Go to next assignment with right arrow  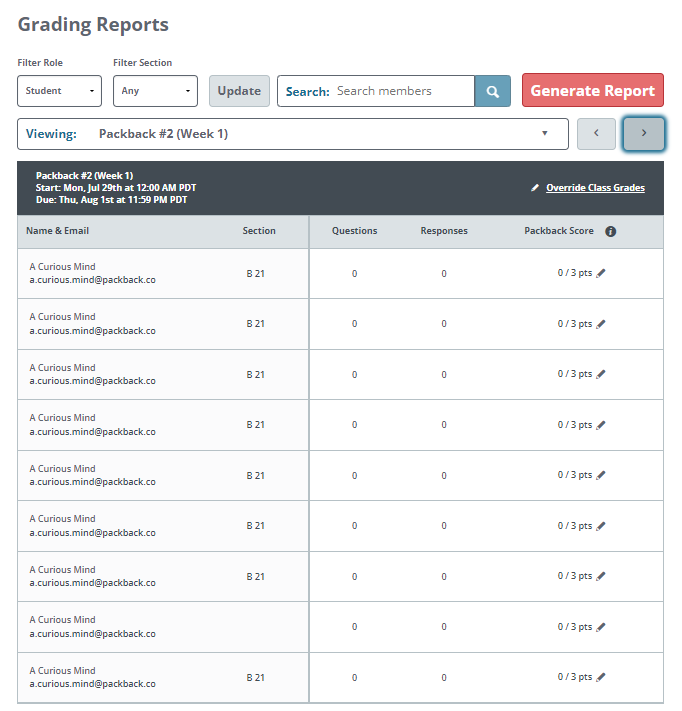coord(644,134)
